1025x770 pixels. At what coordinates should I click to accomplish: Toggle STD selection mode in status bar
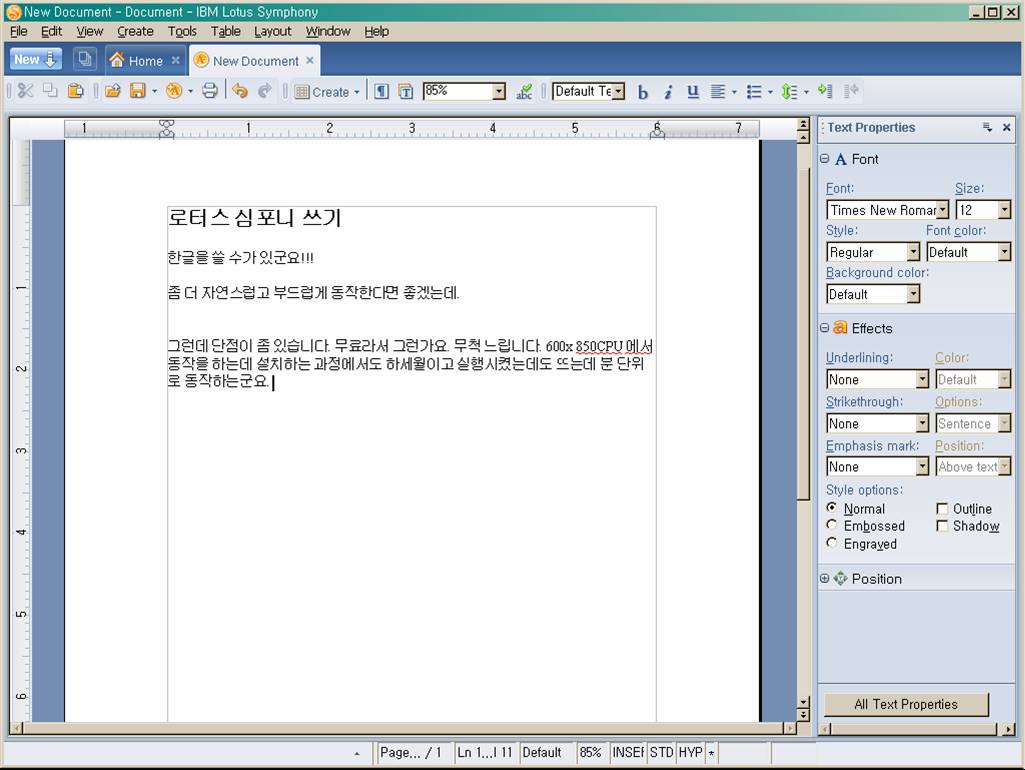click(661, 752)
